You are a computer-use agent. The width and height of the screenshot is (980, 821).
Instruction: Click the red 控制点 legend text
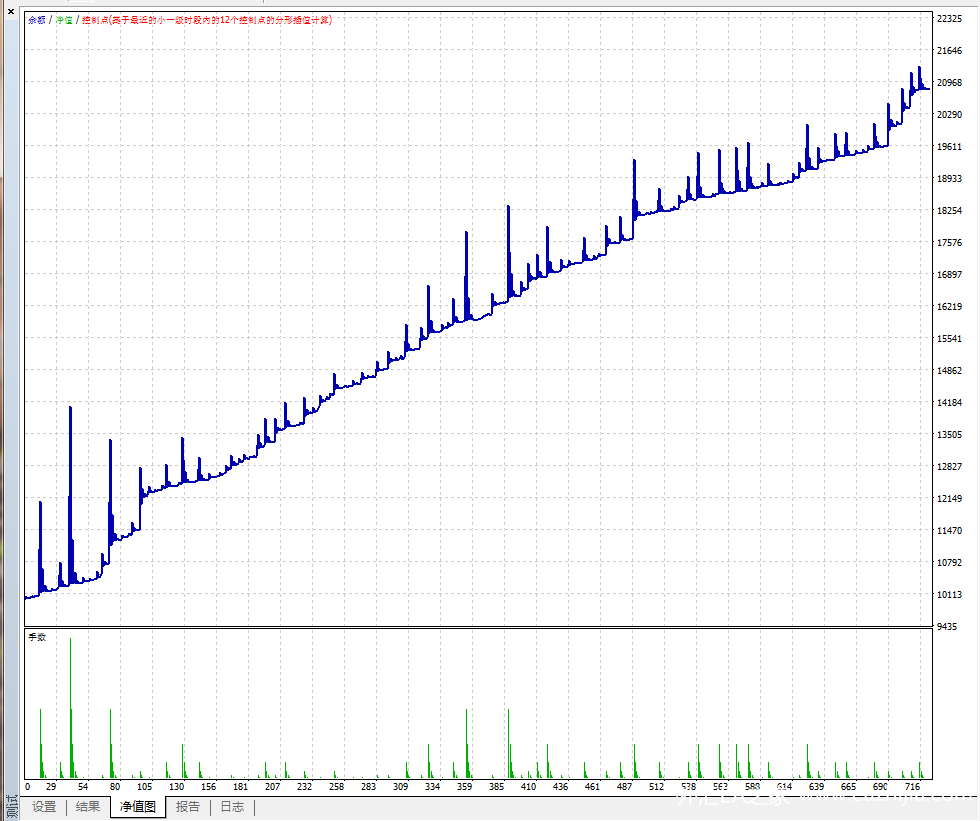[x=207, y=20]
